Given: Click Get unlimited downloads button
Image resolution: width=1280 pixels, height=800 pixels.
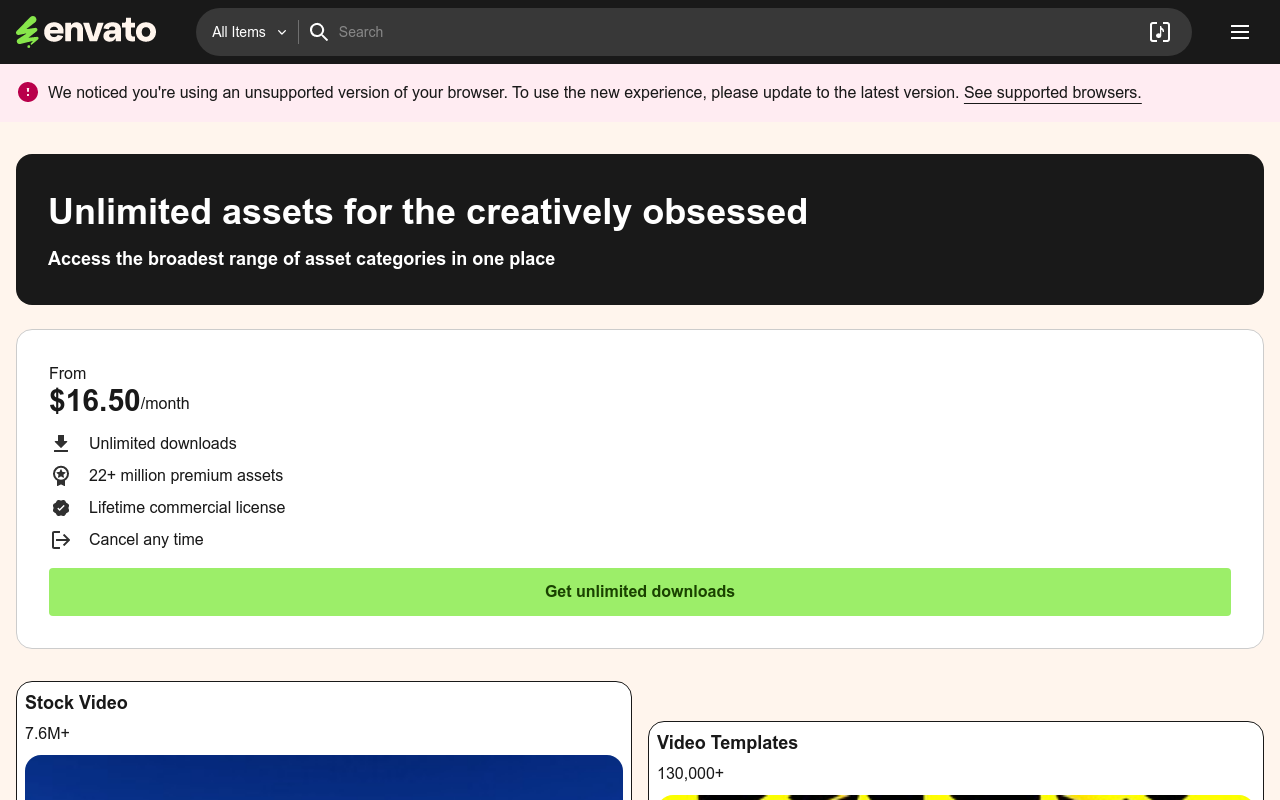Looking at the screenshot, I should (x=640, y=592).
